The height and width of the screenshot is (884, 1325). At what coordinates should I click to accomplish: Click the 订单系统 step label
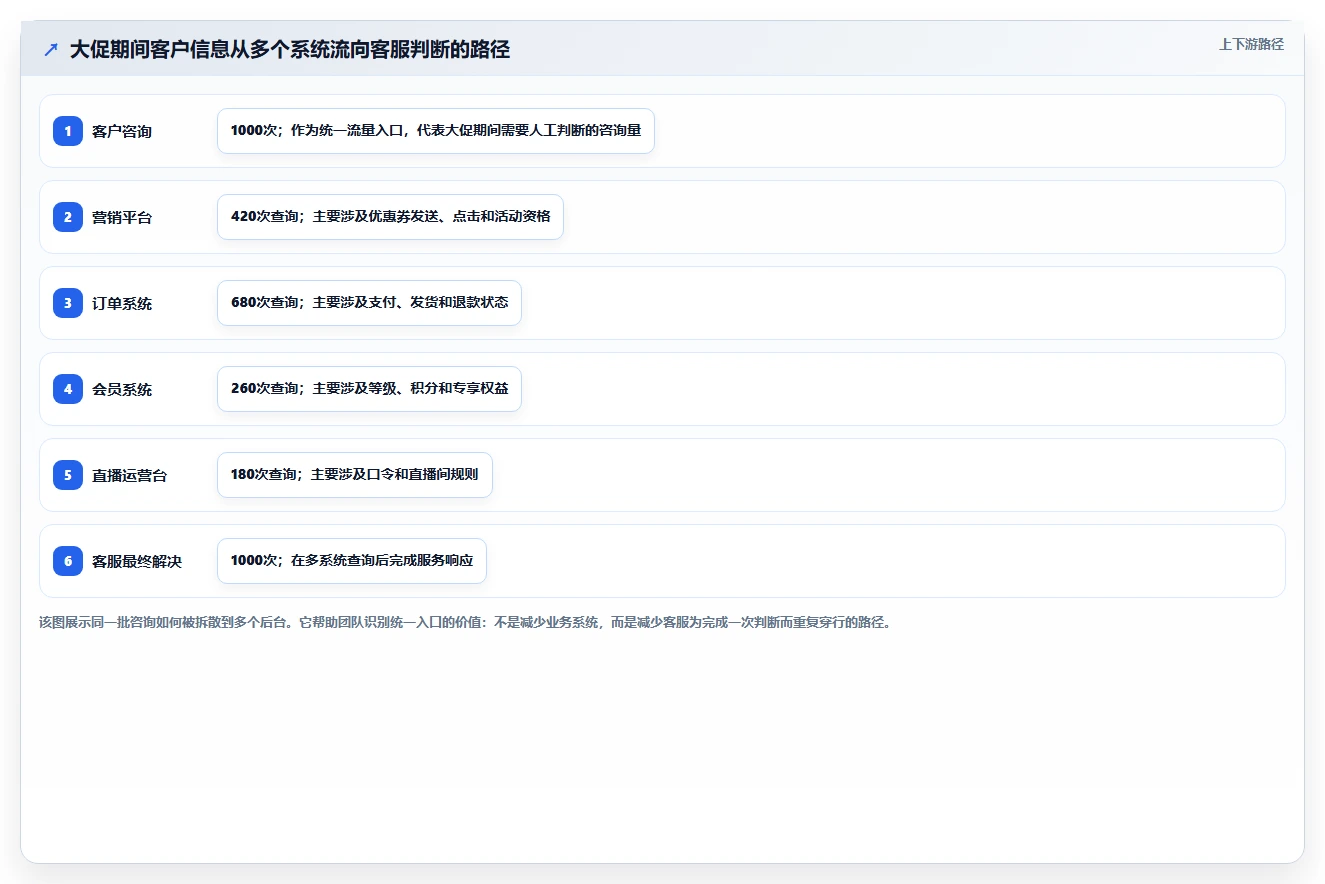(x=122, y=303)
